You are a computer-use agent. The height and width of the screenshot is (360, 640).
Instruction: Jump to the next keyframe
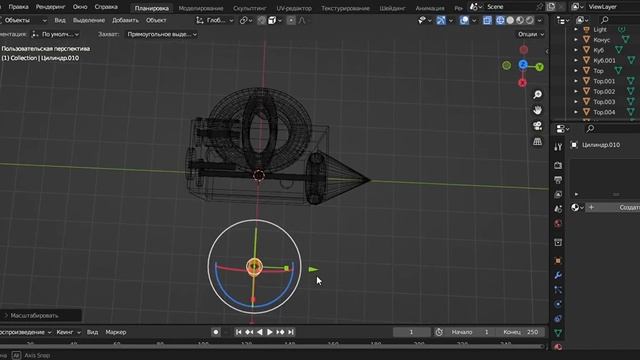280,332
